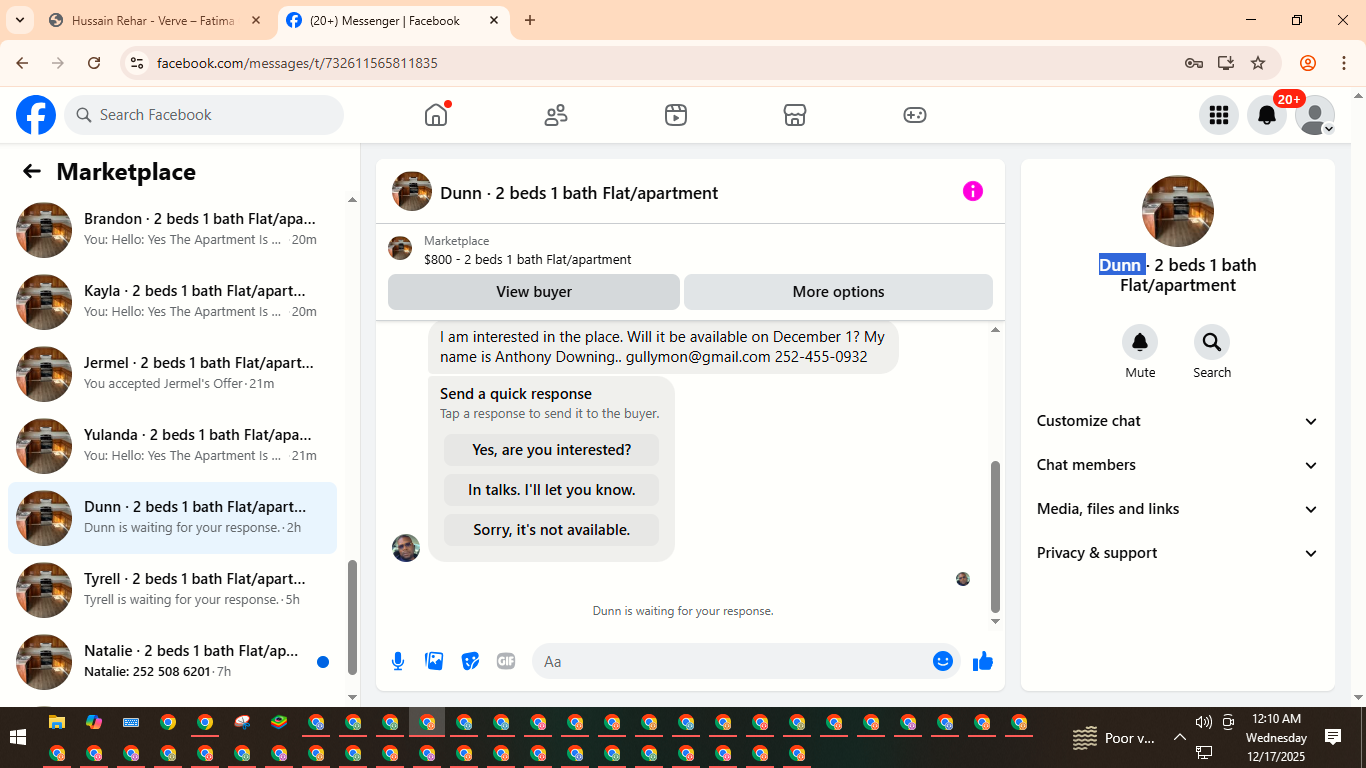The height and width of the screenshot is (768, 1366).
Task: Go back in browser history
Action: pyautogui.click(x=22, y=63)
